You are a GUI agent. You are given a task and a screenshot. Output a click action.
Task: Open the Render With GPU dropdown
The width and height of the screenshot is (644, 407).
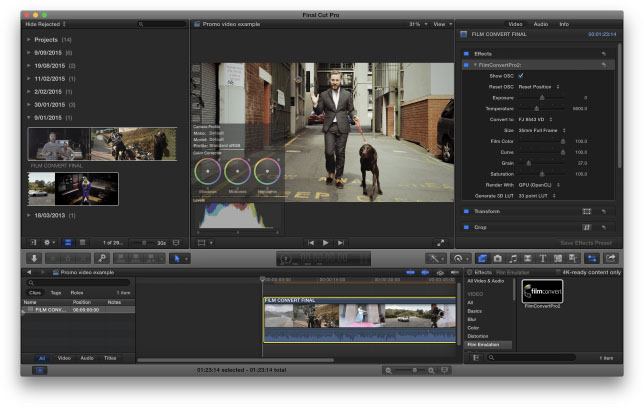tap(539, 185)
